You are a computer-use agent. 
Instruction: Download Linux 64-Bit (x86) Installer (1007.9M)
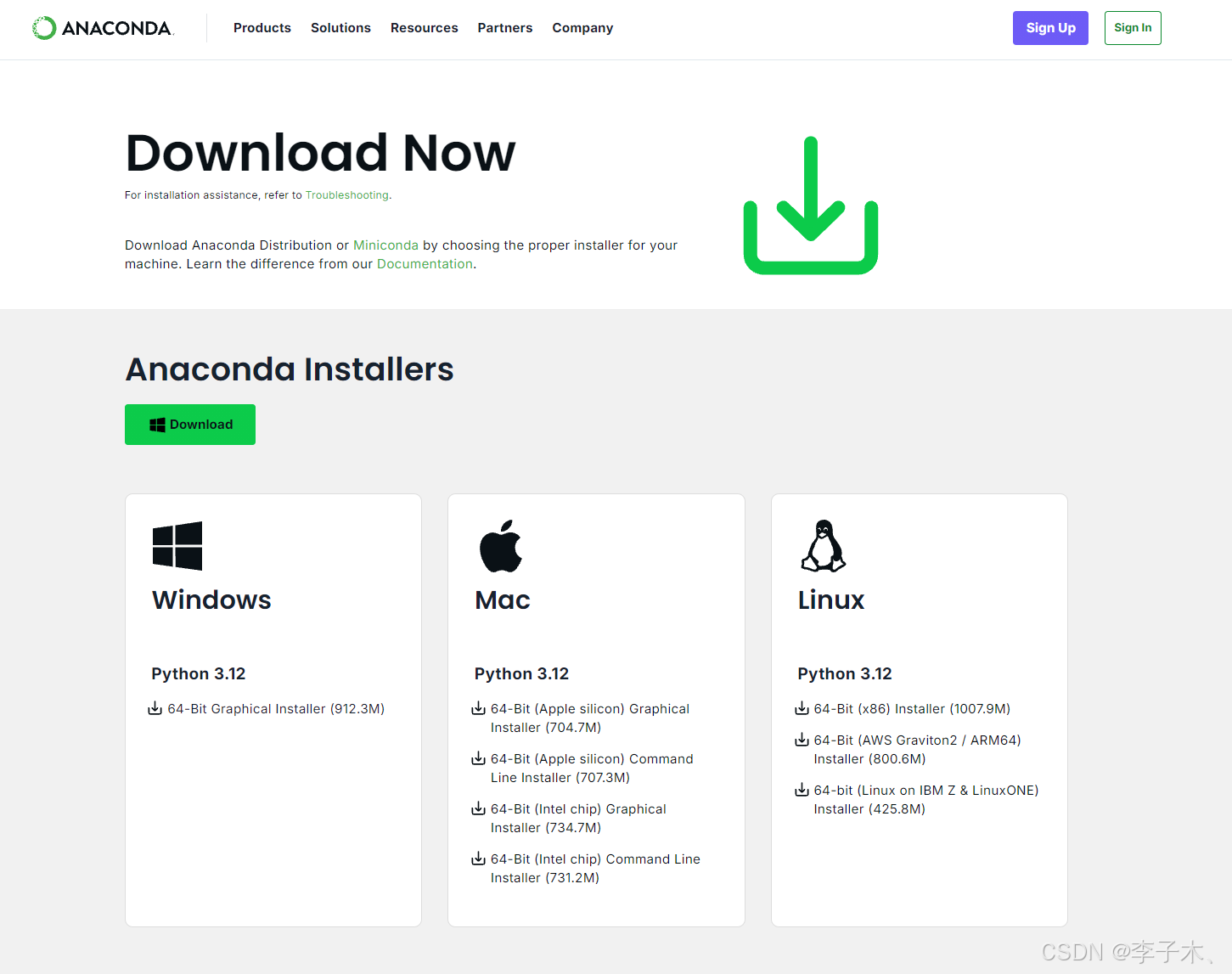click(x=912, y=709)
